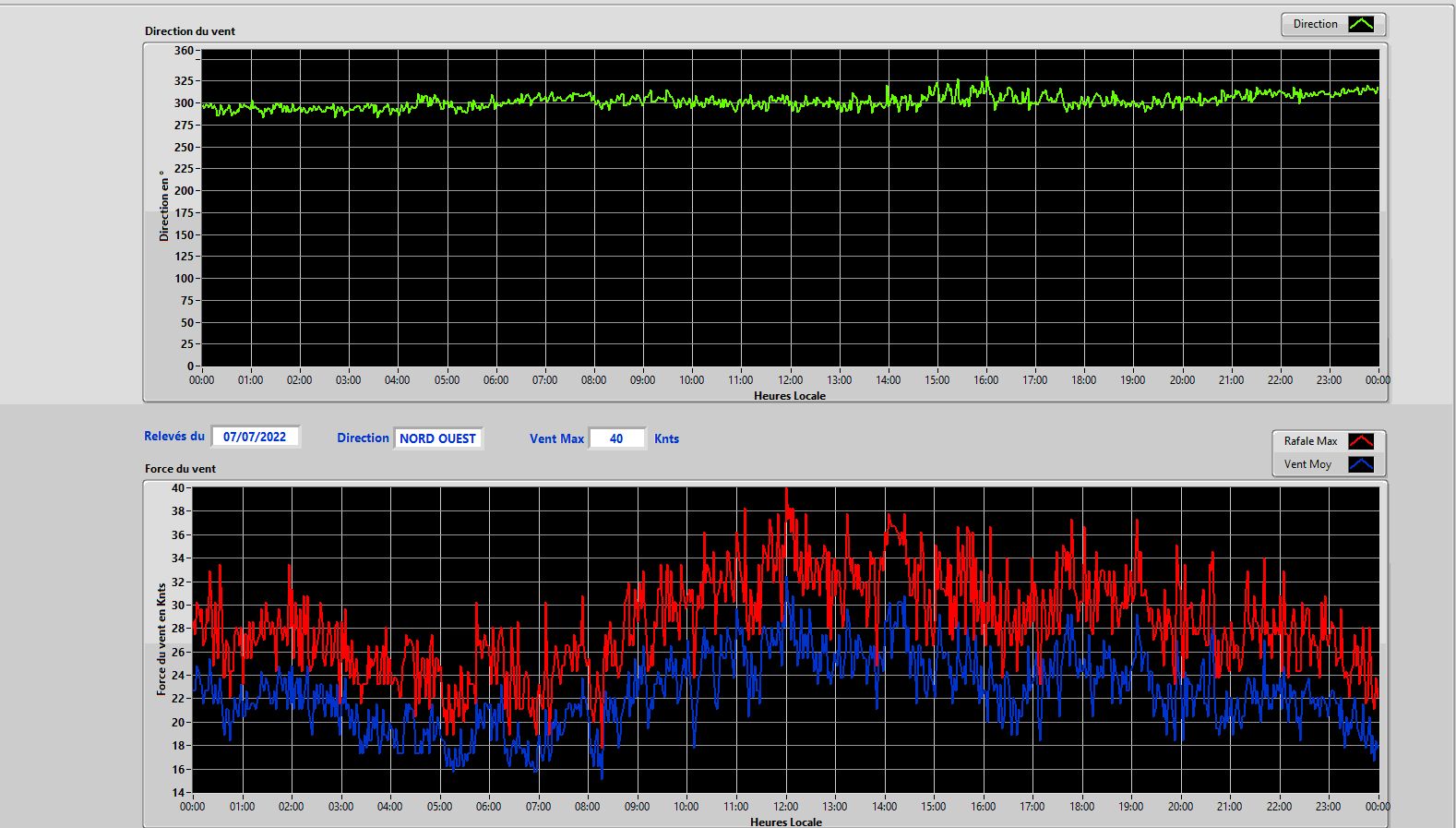The width and height of the screenshot is (1456, 828).
Task: Click the 'Force du vent' chart title
Action: [x=180, y=469]
